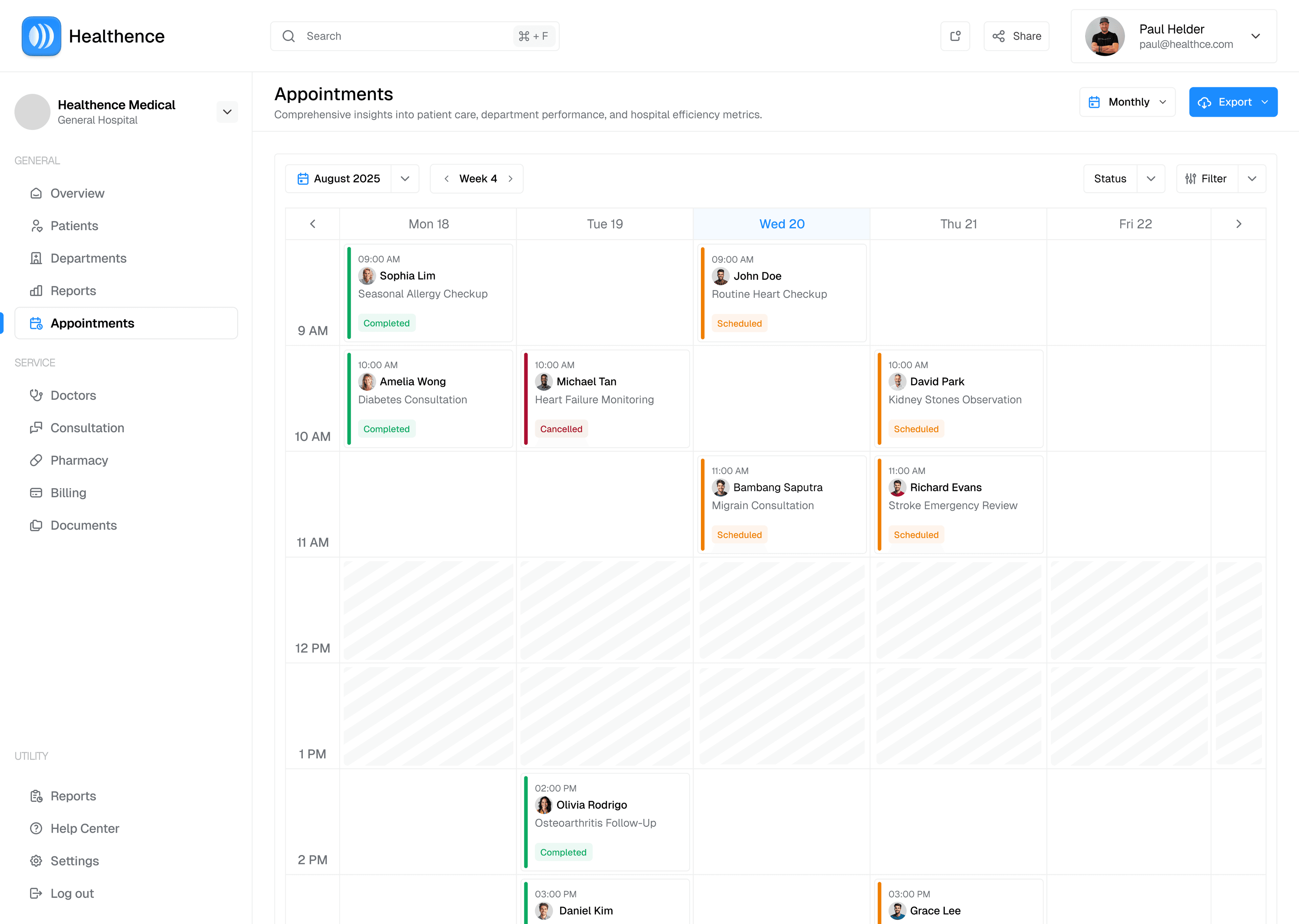
Task: Click the Healthence logo icon
Action: click(x=42, y=36)
